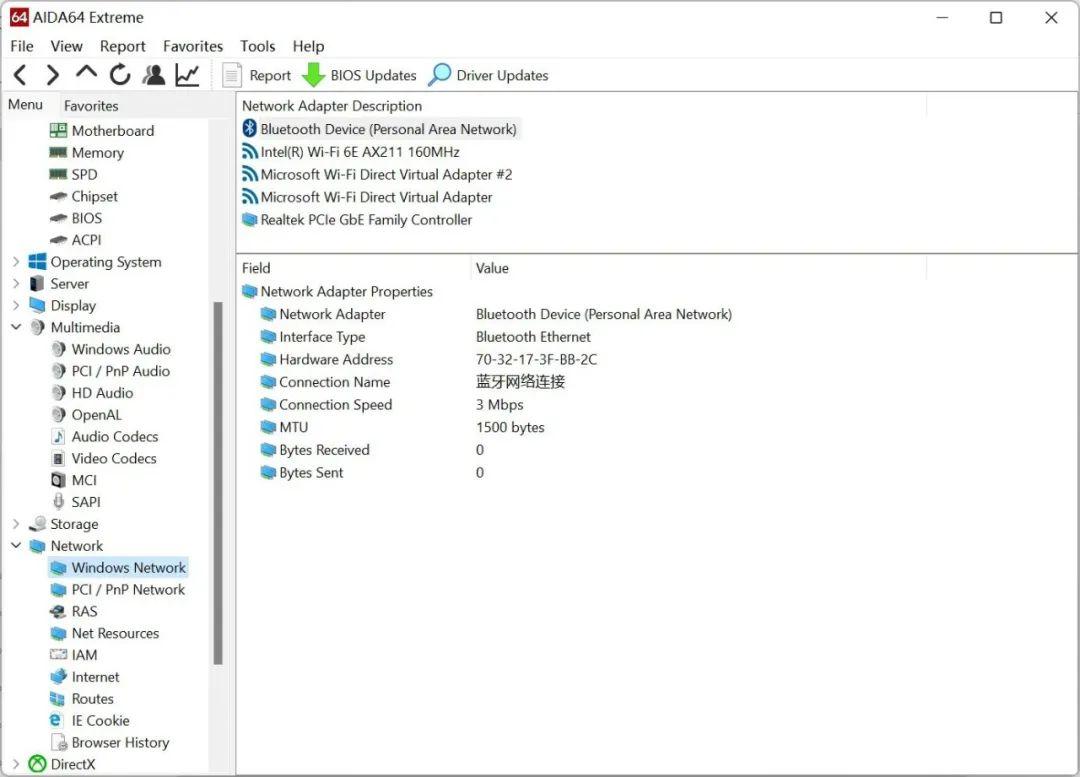Viewport: 1080px width, 777px height.
Task: Expand the Display tree node
Action: point(16,305)
